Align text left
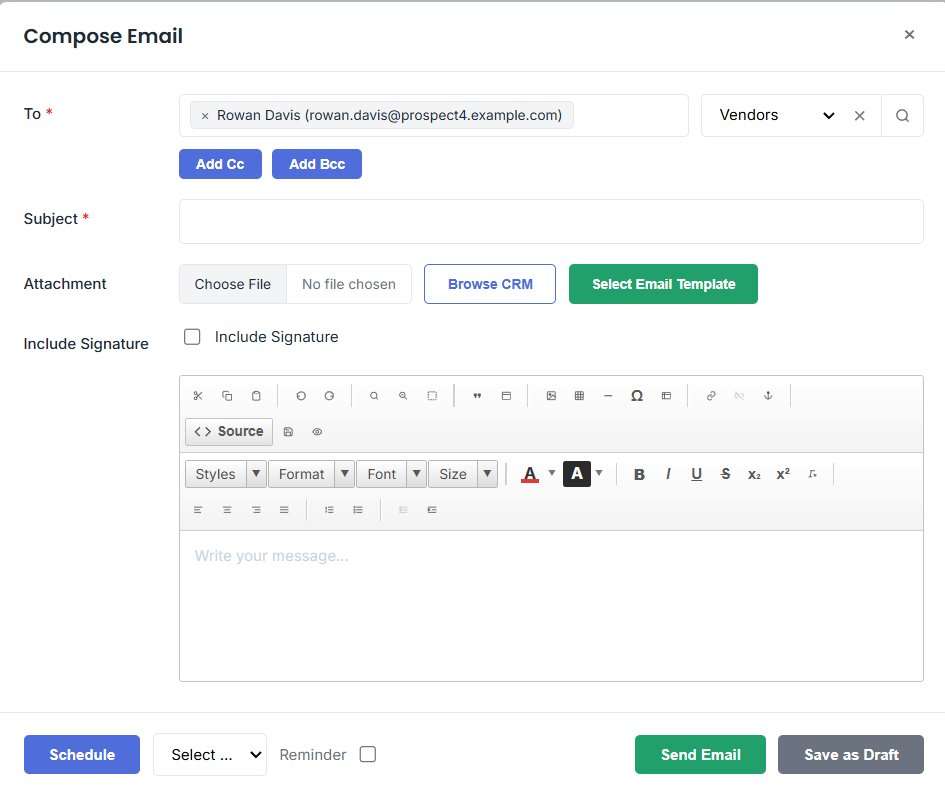Image resolution: width=945 pixels, height=792 pixels. click(x=198, y=510)
